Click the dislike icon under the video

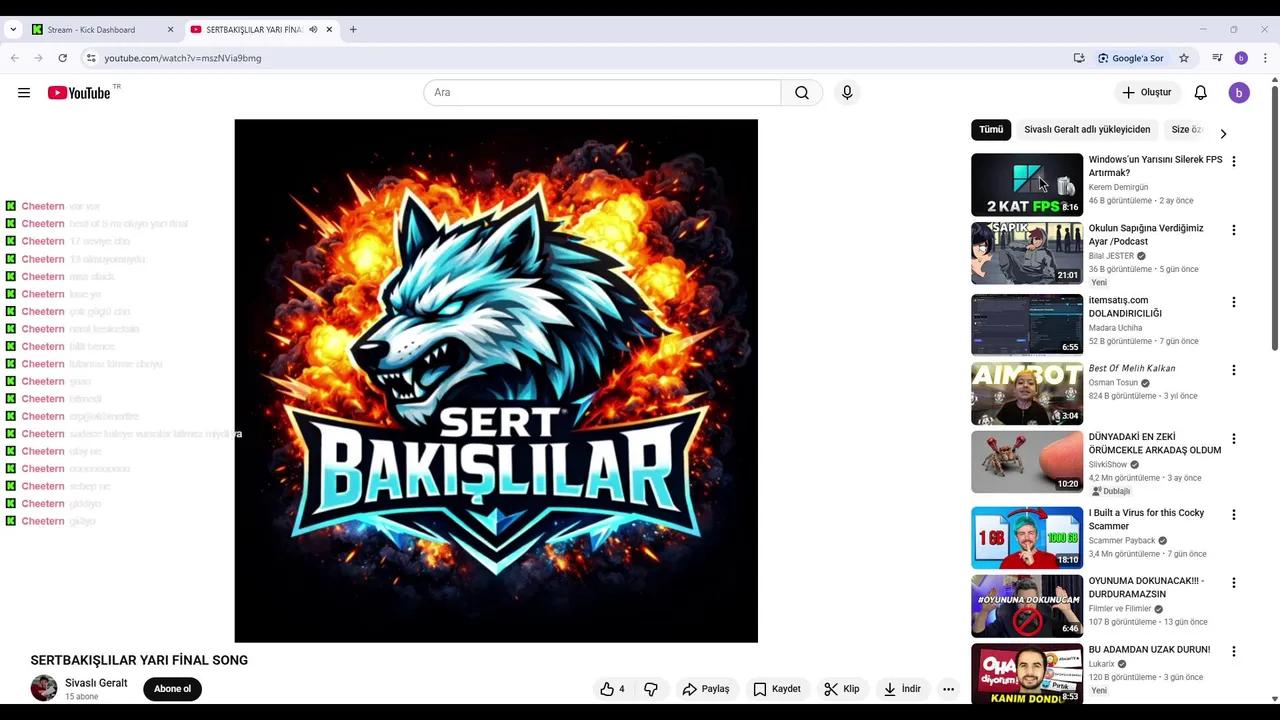(x=650, y=689)
